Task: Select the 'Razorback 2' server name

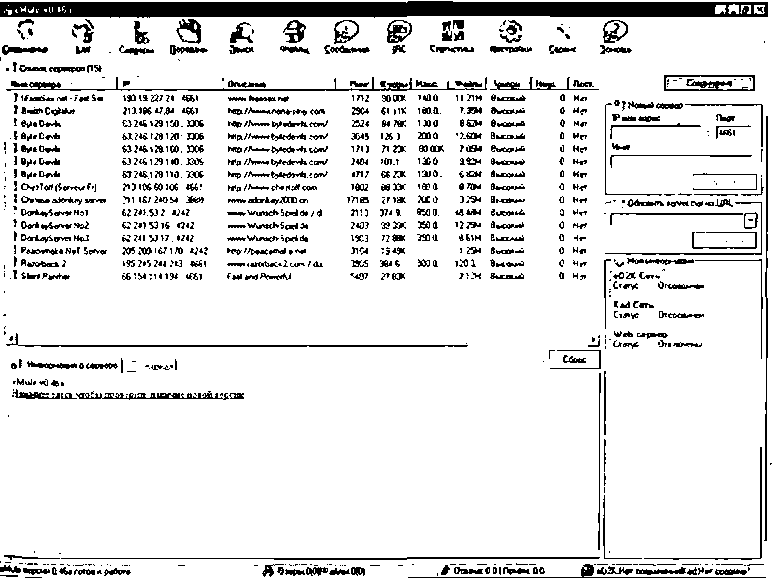Action: click(x=43, y=263)
